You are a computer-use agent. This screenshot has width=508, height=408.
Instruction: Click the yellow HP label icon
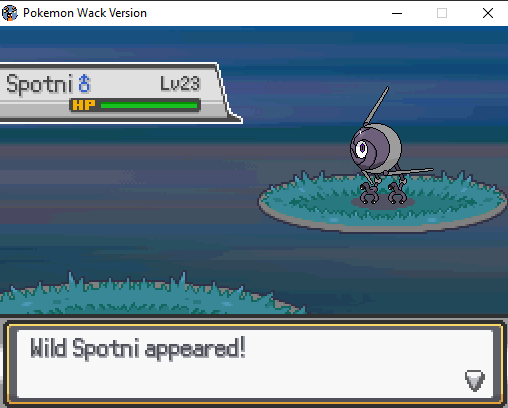[84, 105]
